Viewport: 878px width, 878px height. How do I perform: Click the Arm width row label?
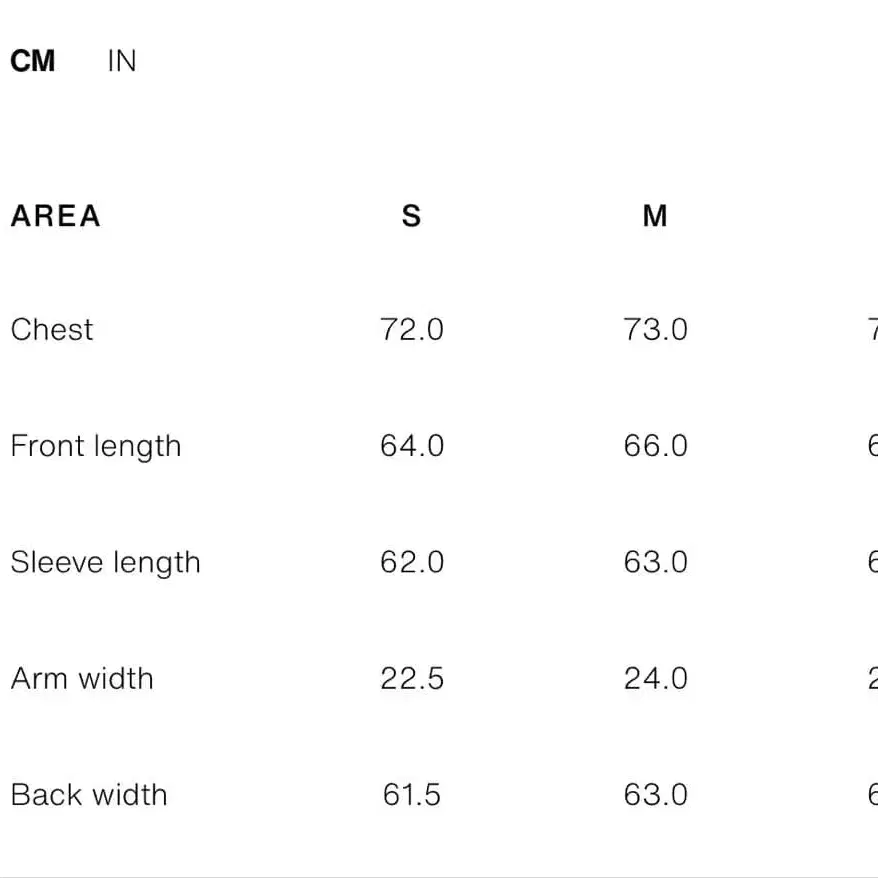click(x=82, y=678)
